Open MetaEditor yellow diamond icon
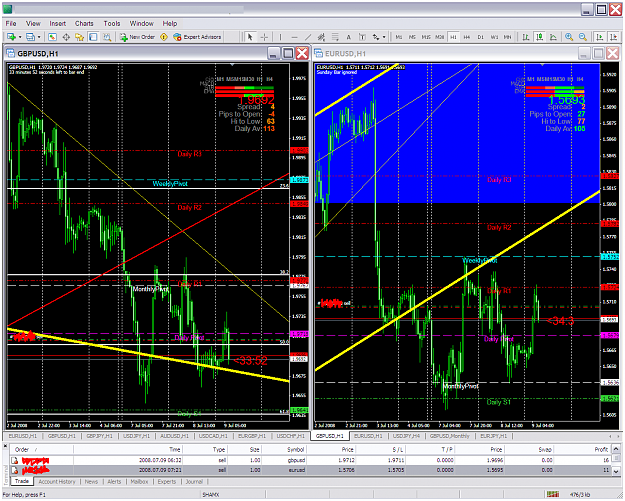Screen dimensions: 625x501 pyautogui.click(x=164, y=37)
